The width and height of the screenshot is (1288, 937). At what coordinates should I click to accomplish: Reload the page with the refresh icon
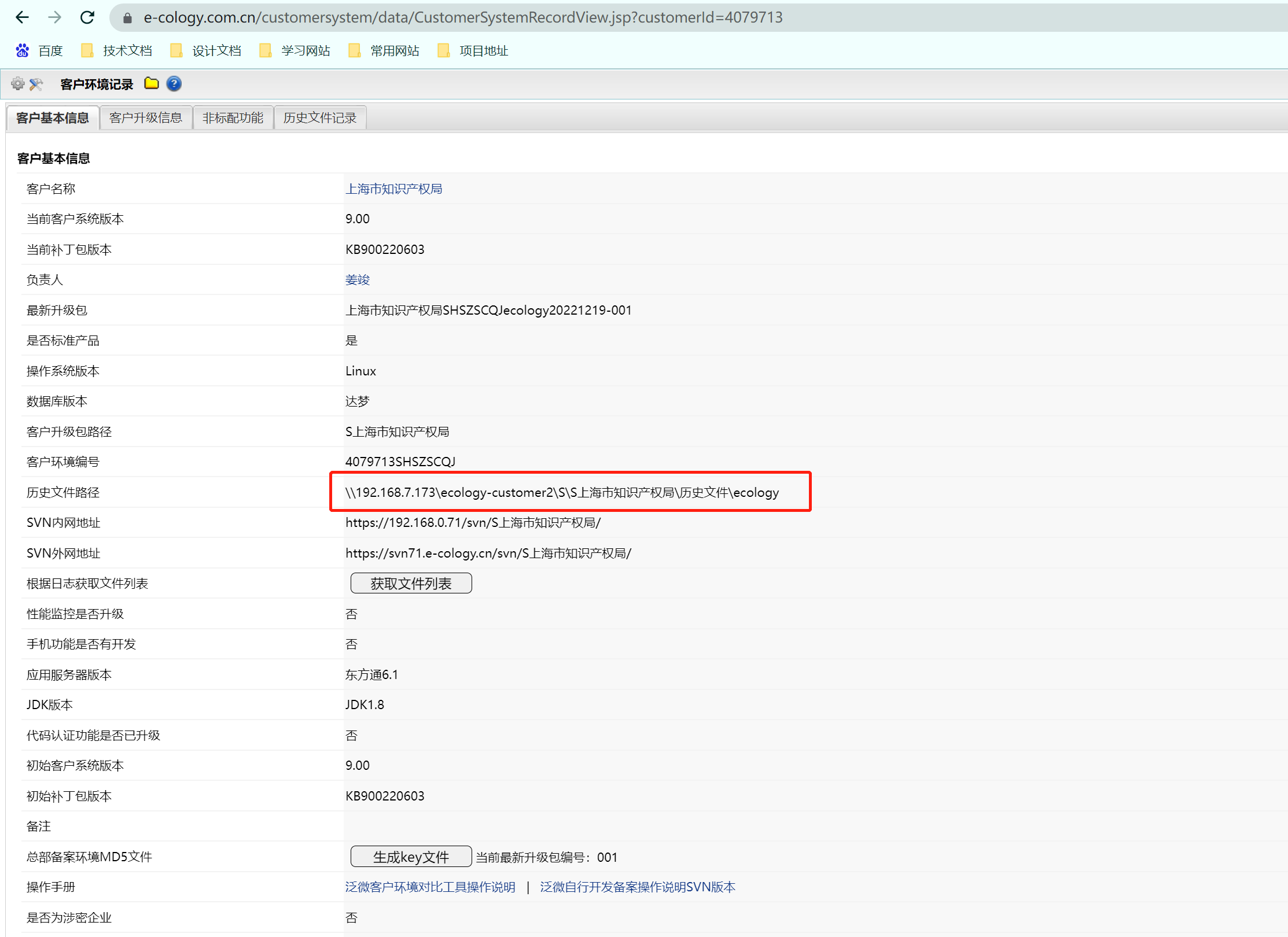click(87, 17)
